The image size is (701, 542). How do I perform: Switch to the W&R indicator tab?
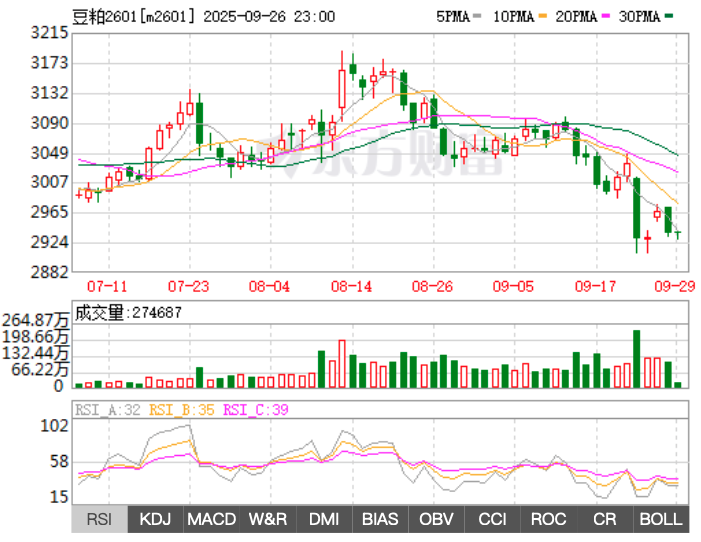[268, 519]
